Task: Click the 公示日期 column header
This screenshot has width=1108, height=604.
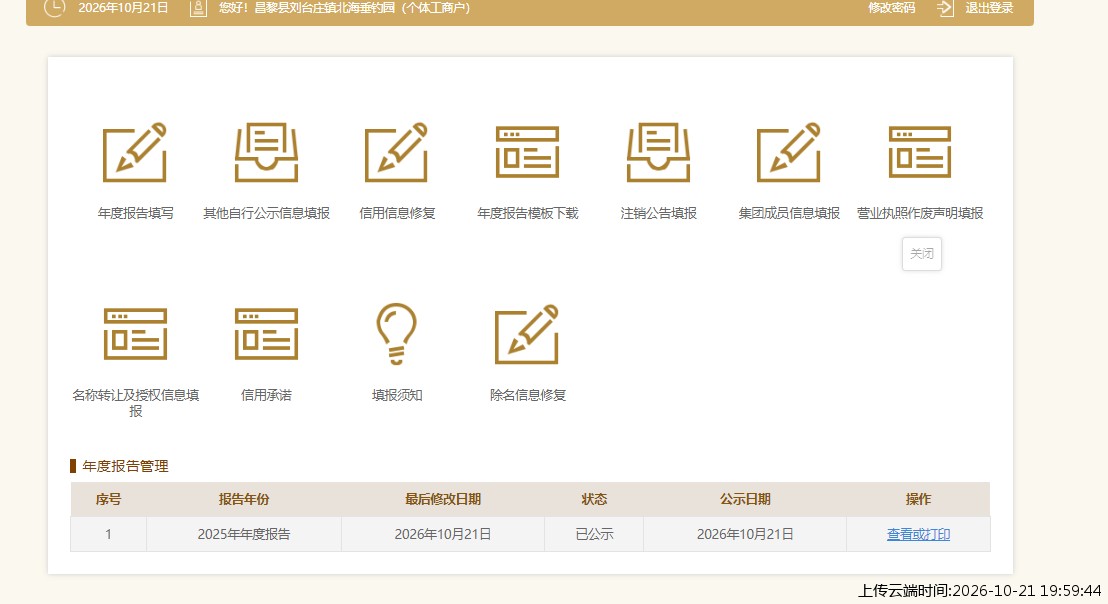Action: tap(745, 499)
